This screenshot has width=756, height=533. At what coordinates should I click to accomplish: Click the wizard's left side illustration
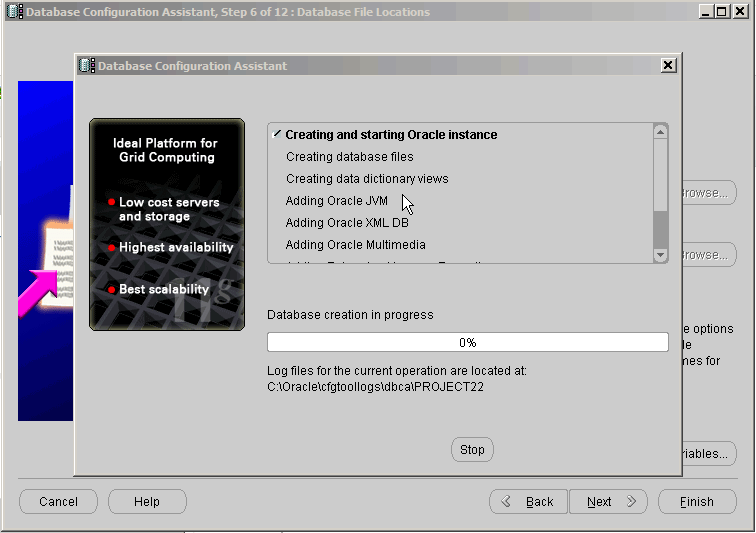tap(45, 251)
